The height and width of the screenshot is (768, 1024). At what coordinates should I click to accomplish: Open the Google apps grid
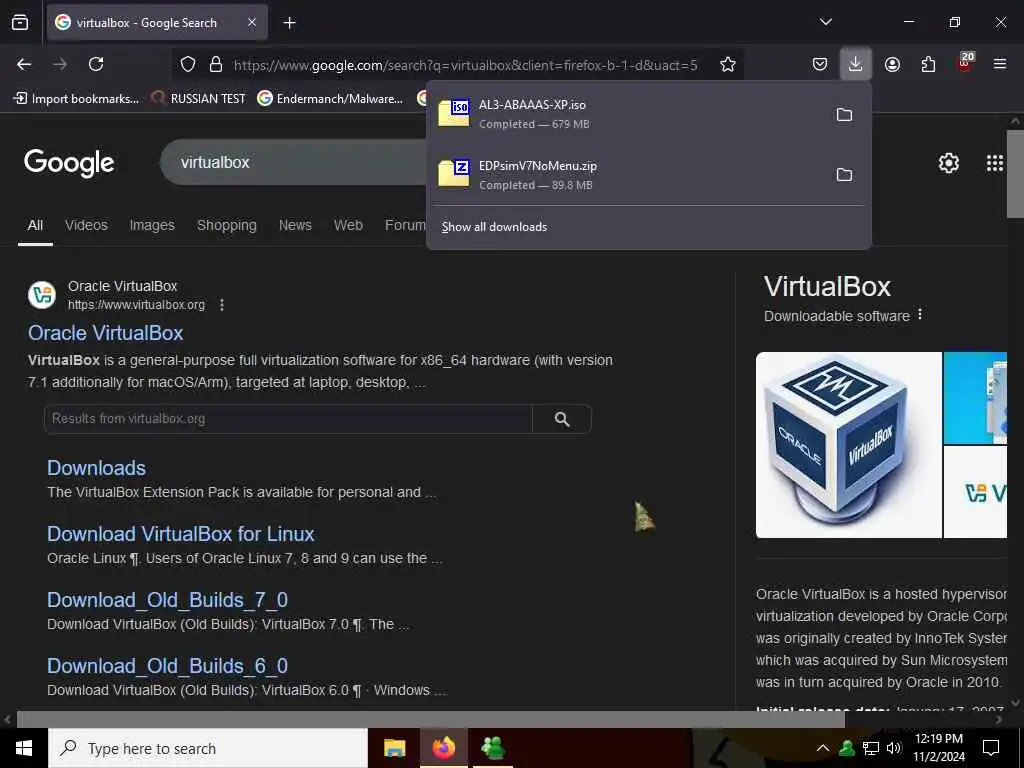pos(995,163)
